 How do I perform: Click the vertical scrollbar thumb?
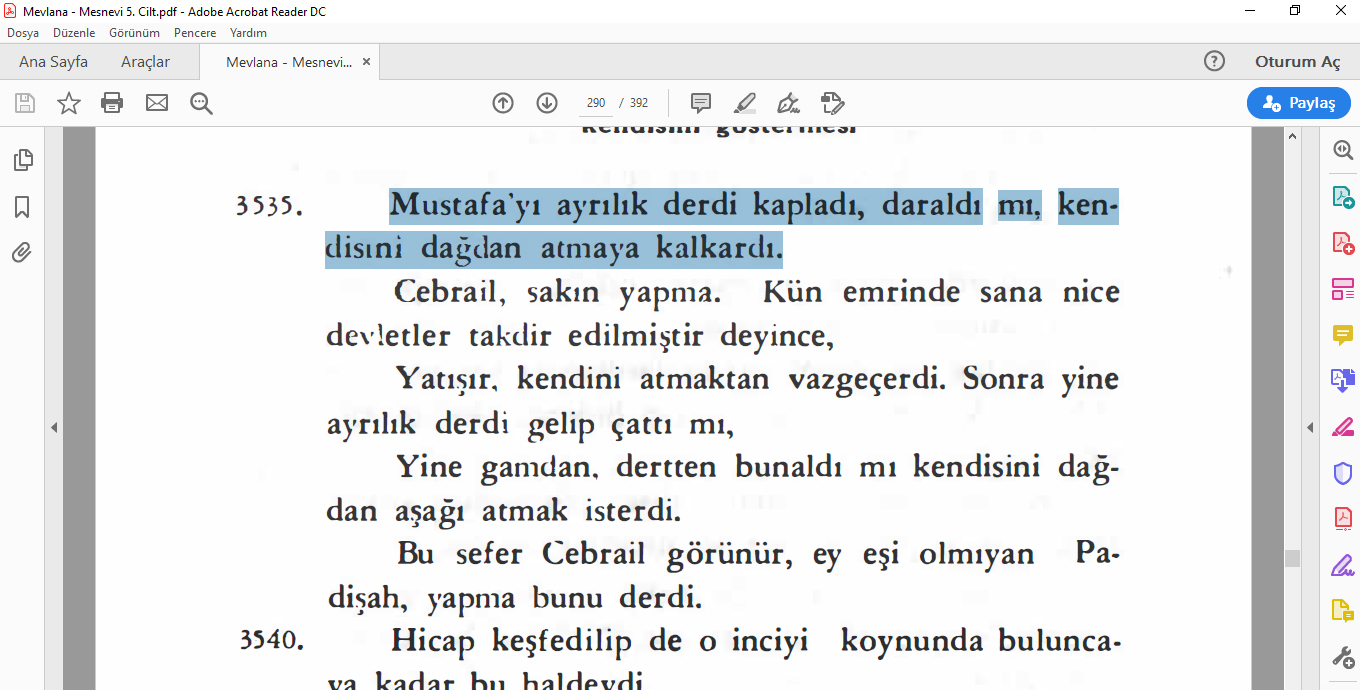click(x=1293, y=558)
